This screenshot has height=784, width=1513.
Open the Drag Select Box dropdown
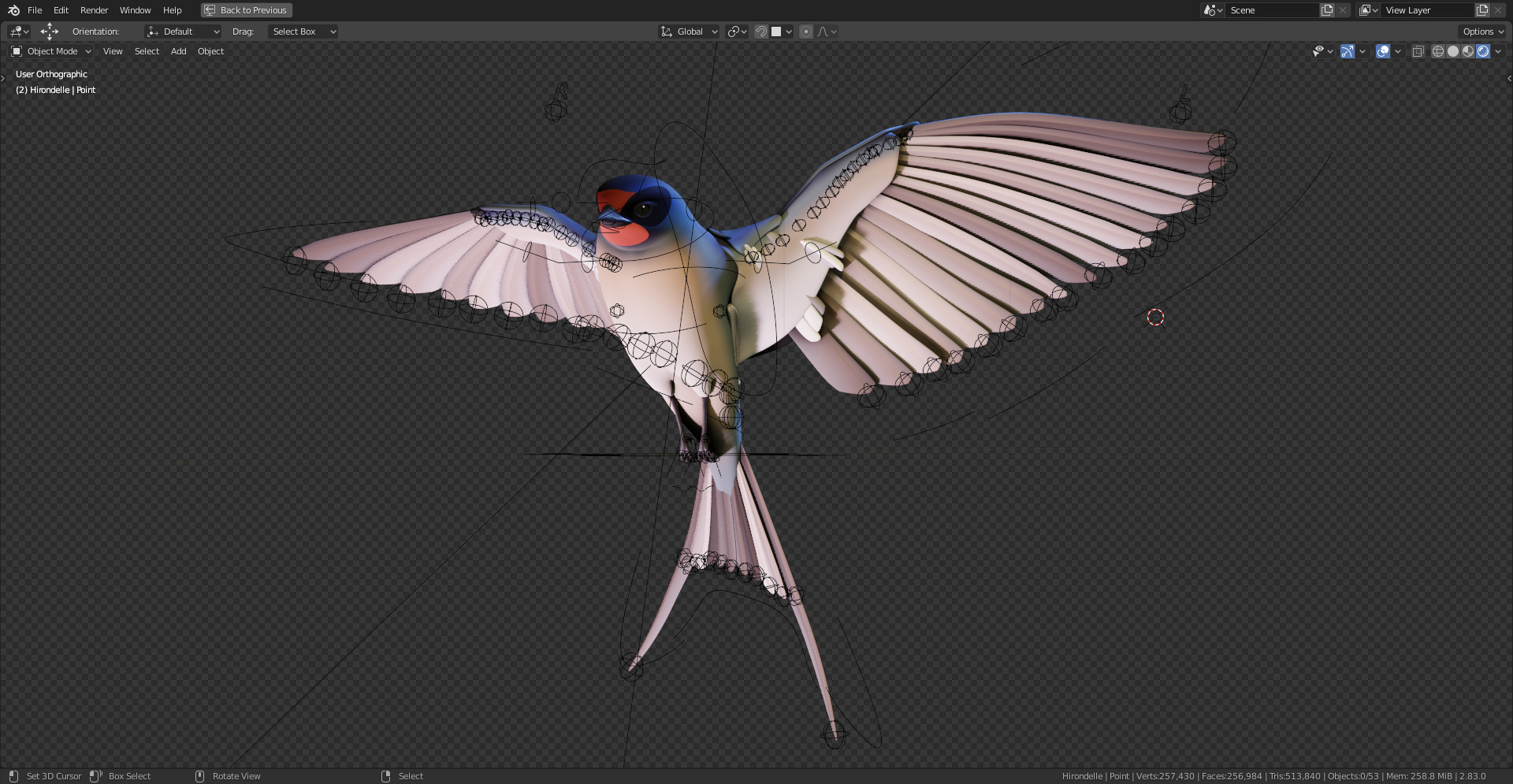pyautogui.click(x=303, y=32)
